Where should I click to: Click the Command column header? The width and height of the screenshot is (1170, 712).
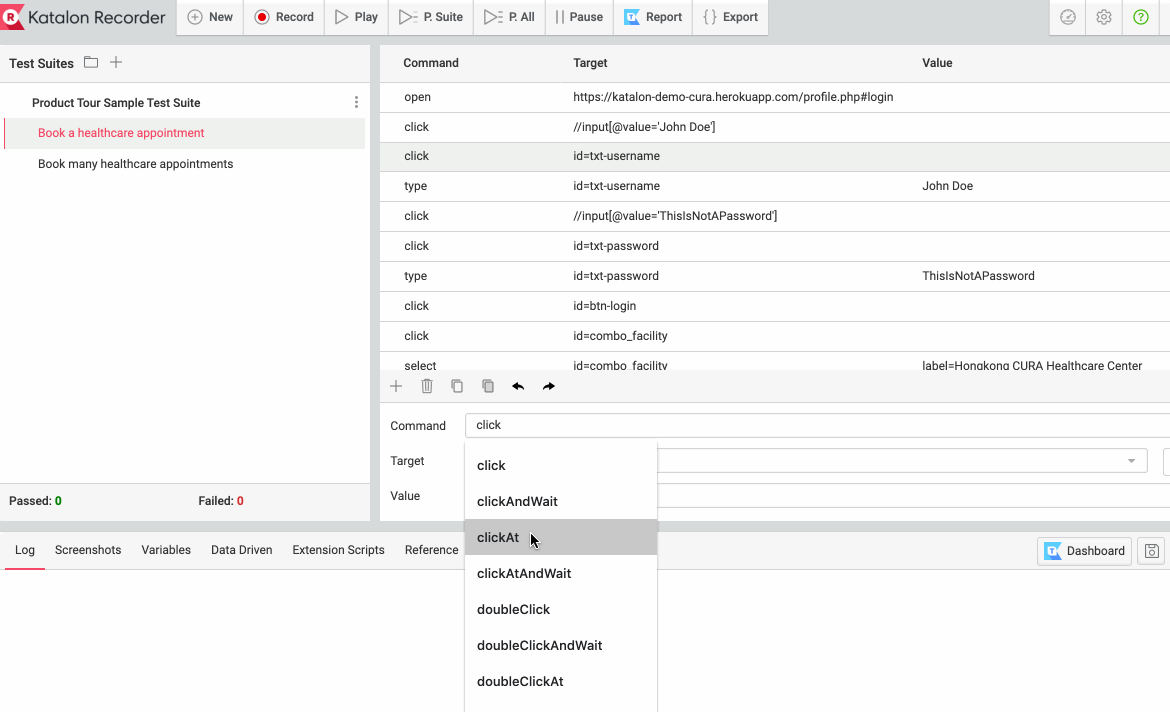(x=431, y=63)
